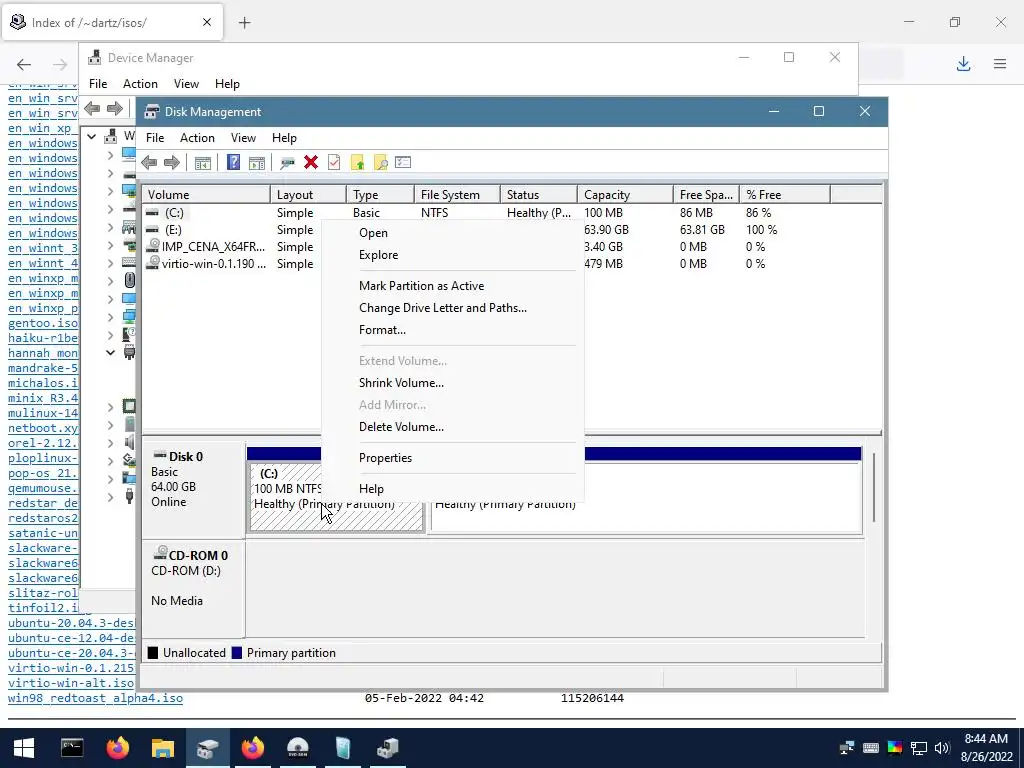Click the red X Delete toolbar icon
This screenshot has height=768, width=1024.
(311, 162)
